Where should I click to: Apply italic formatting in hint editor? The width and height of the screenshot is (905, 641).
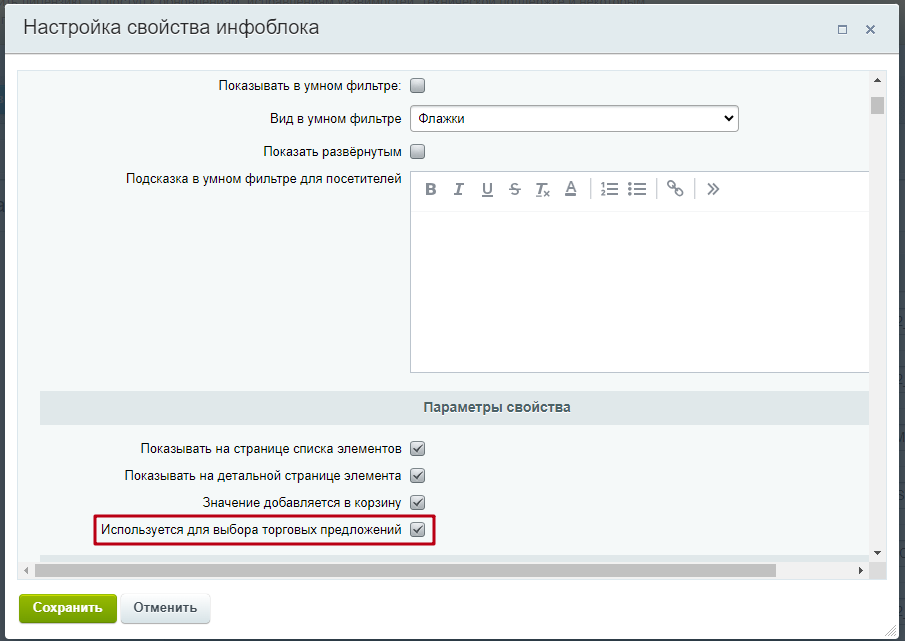point(459,189)
